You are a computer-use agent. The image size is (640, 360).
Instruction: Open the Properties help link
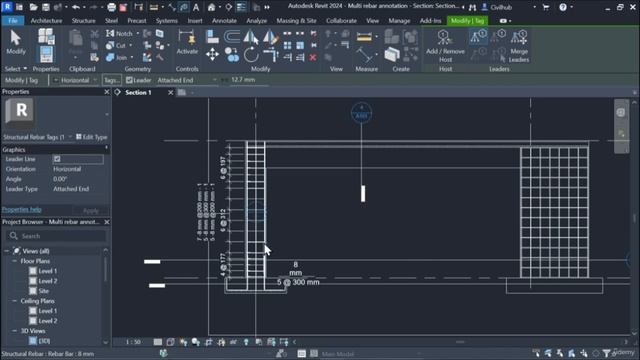tap(22, 209)
